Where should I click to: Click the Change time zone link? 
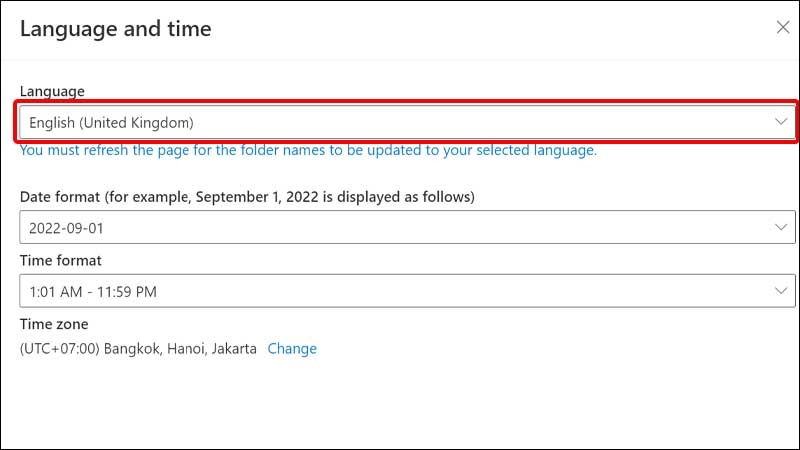click(292, 348)
